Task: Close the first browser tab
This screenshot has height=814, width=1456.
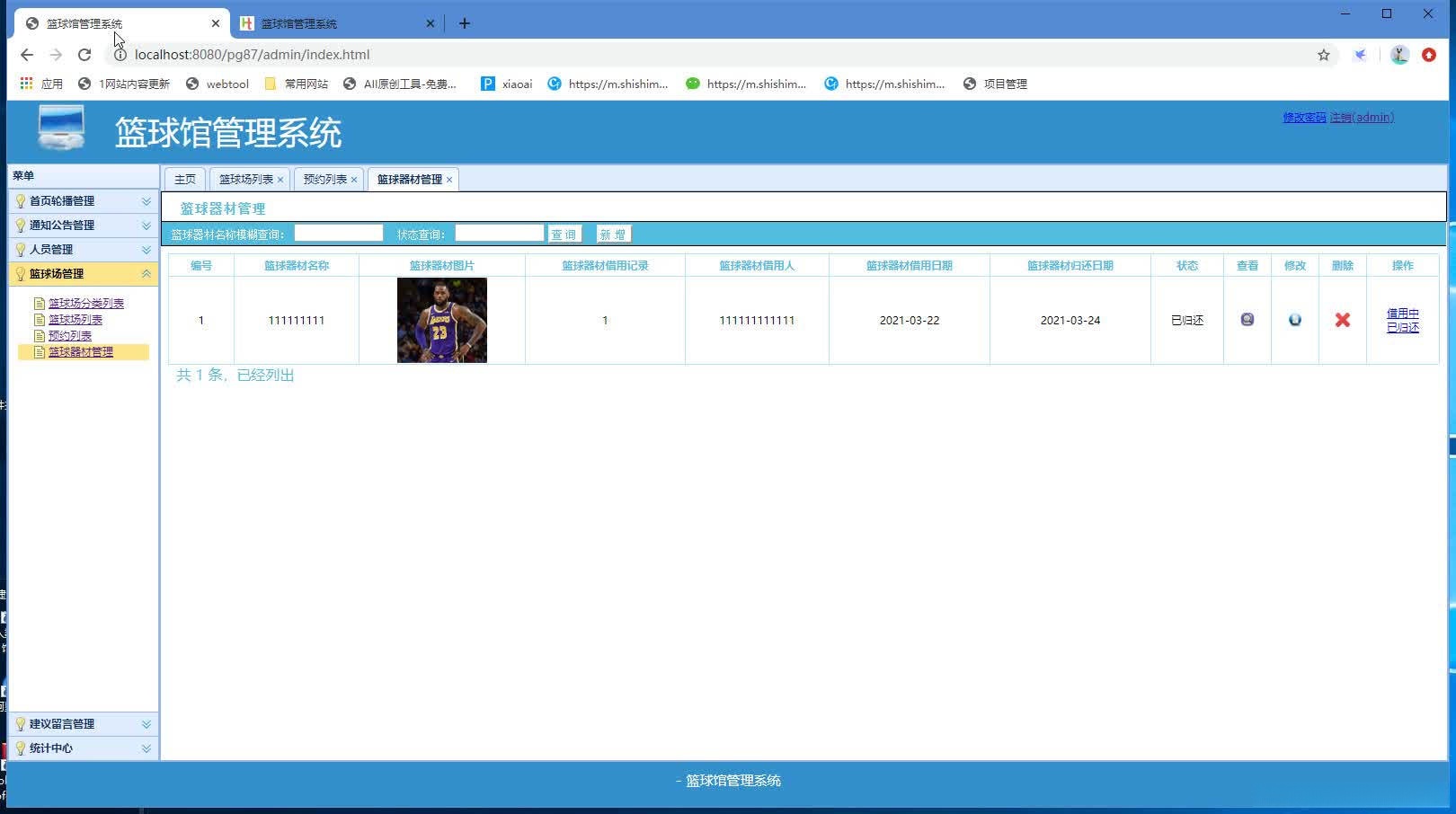Action: (216, 23)
